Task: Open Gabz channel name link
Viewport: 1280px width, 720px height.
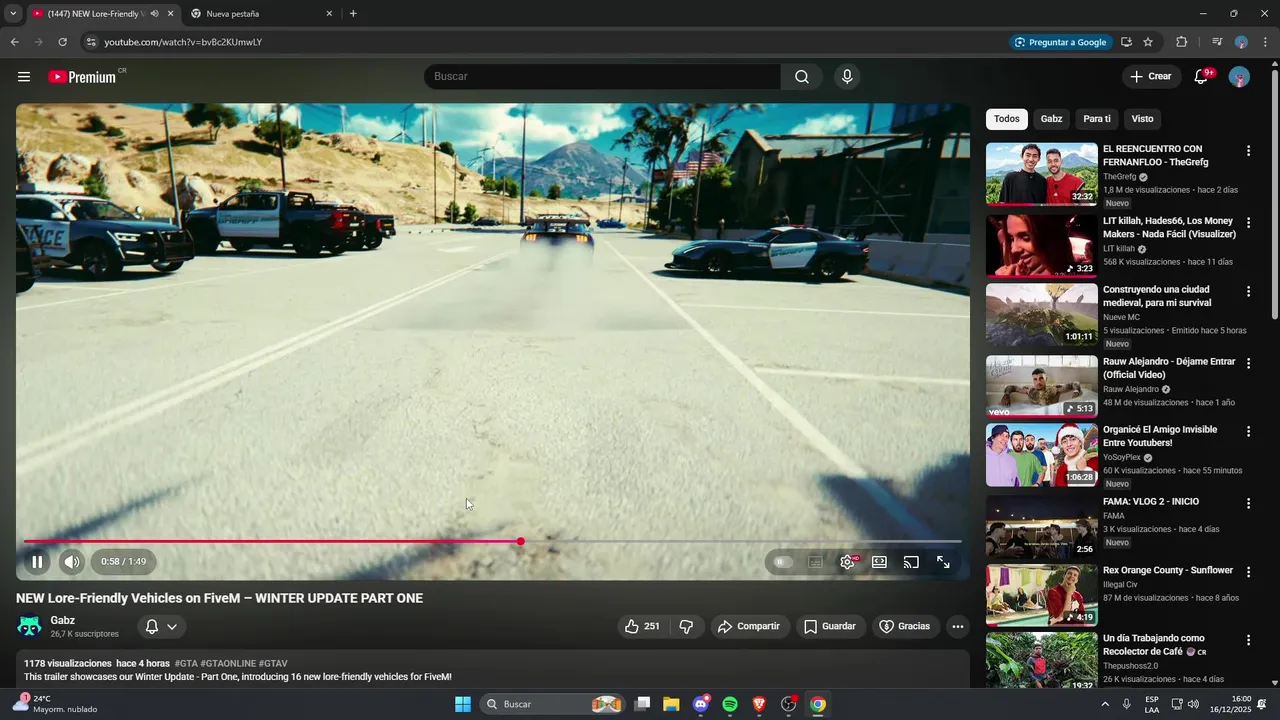Action: 62,620
